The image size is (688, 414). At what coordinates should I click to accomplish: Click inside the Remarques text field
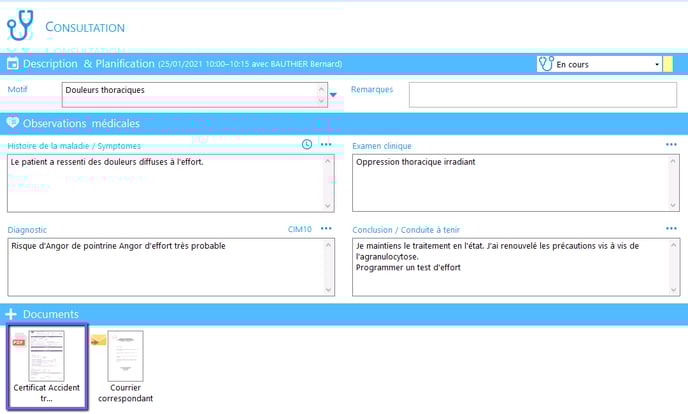[542, 95]
